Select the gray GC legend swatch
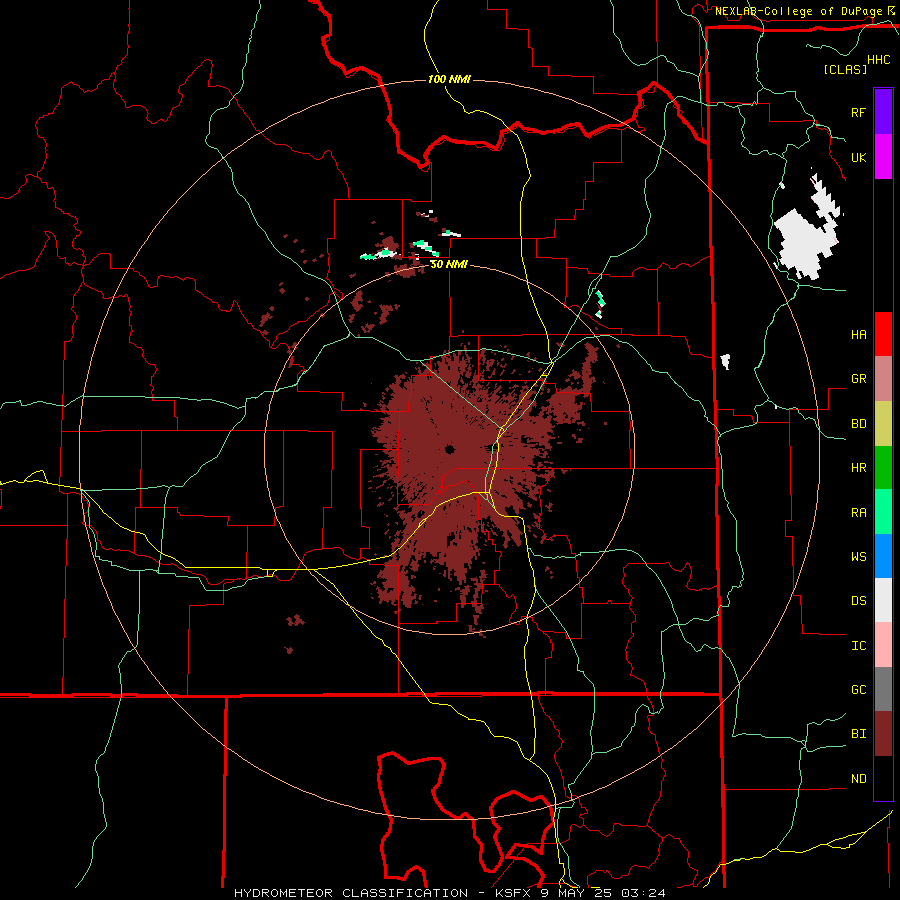This screenshot has height=900, width=900. pos(883,689)
